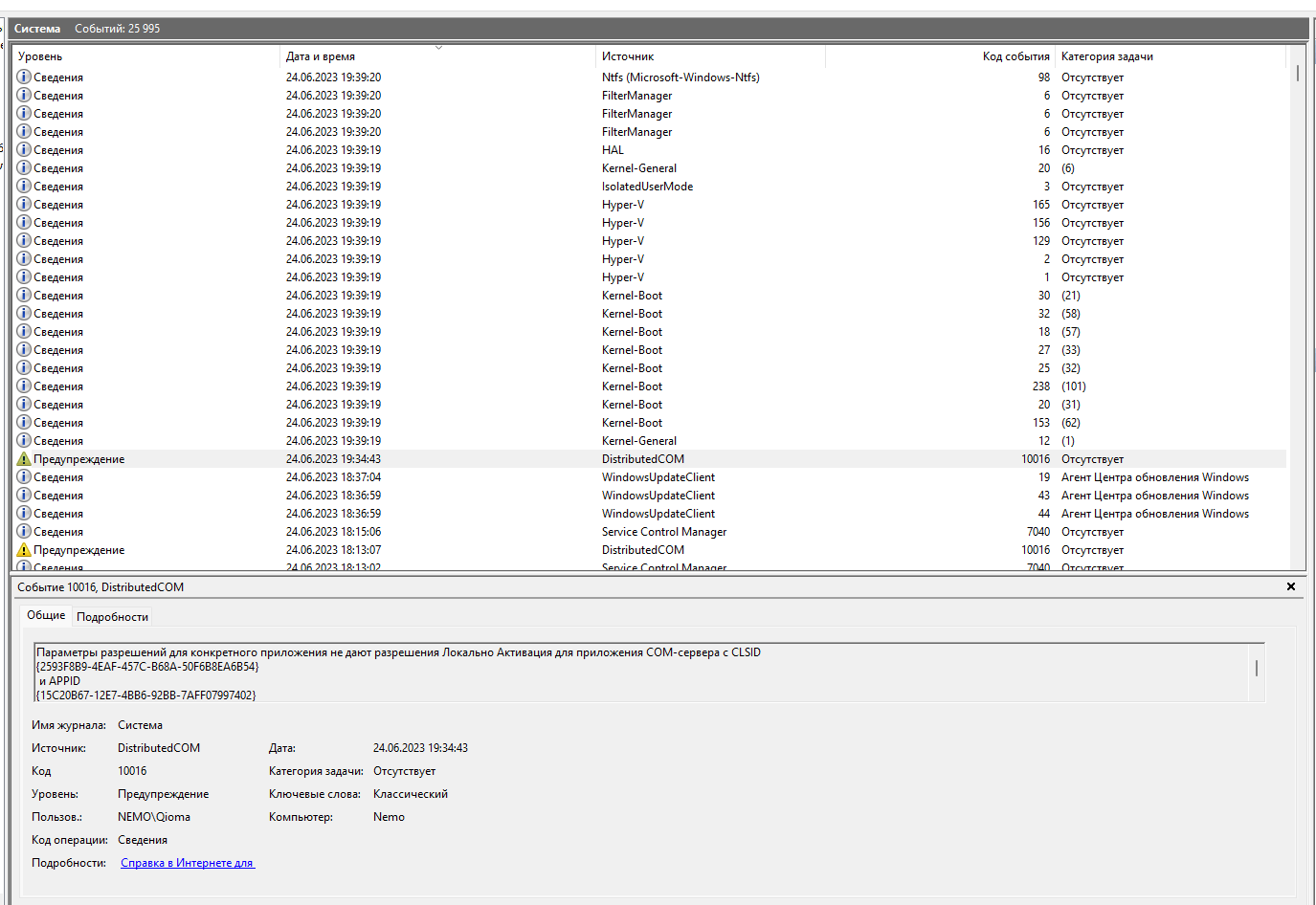
Task: Click the keyword value Классический
Action: (x=411, y=794)
